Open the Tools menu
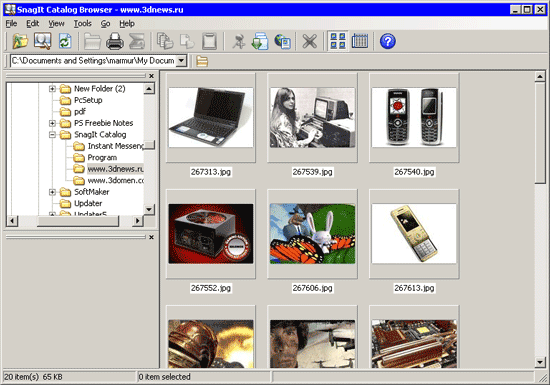This screenshot has height=385, width=550. (x=82, y=23)
